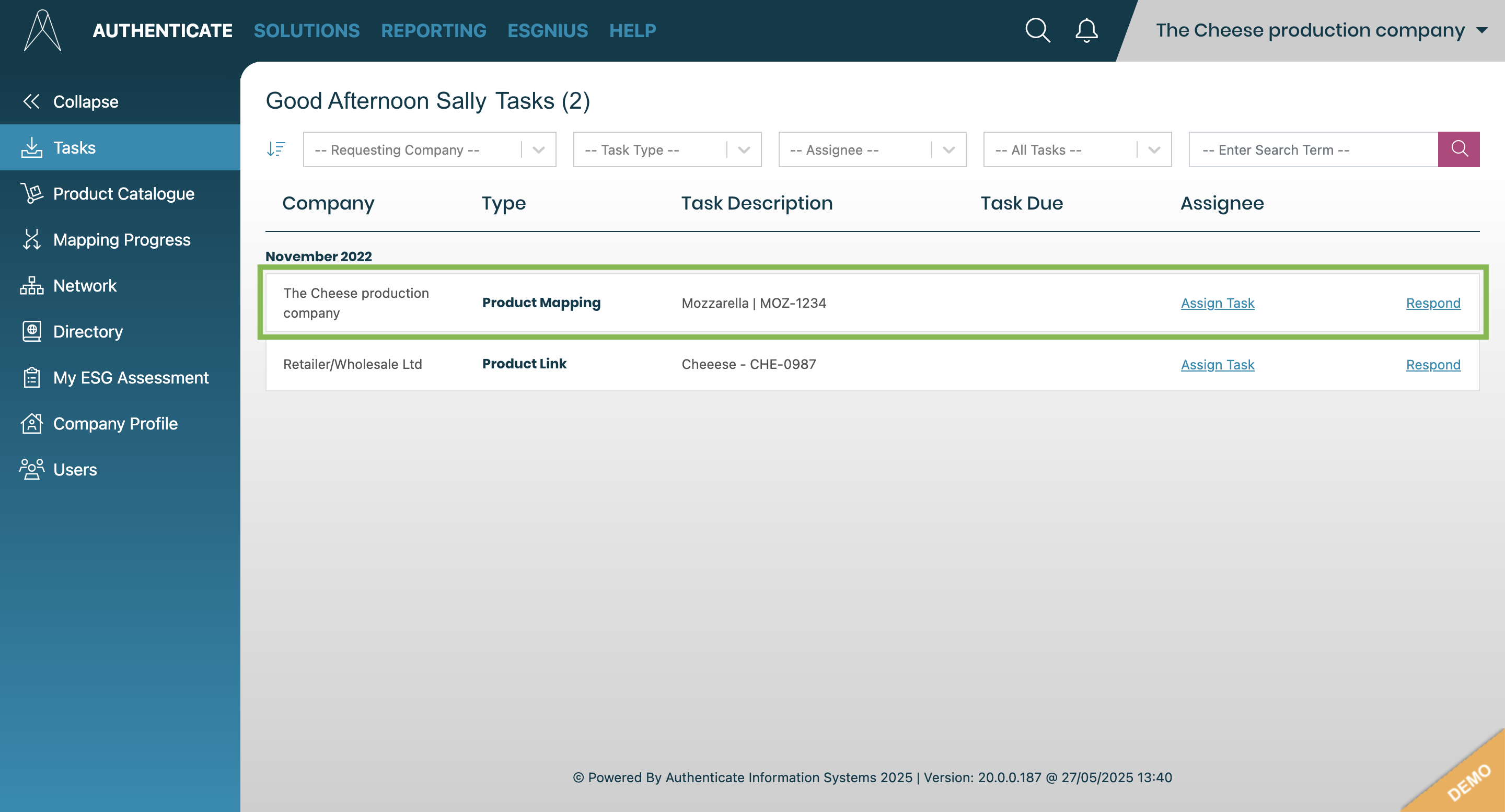Image resolution: width=1505 pixels, height=812 pixels.
Task: Expand the Requesting Company dropdown
Action: [429, 149]
